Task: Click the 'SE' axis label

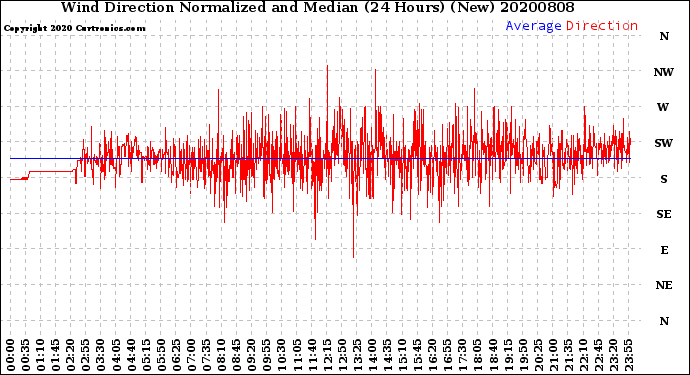Action: [x=664, y=214]
